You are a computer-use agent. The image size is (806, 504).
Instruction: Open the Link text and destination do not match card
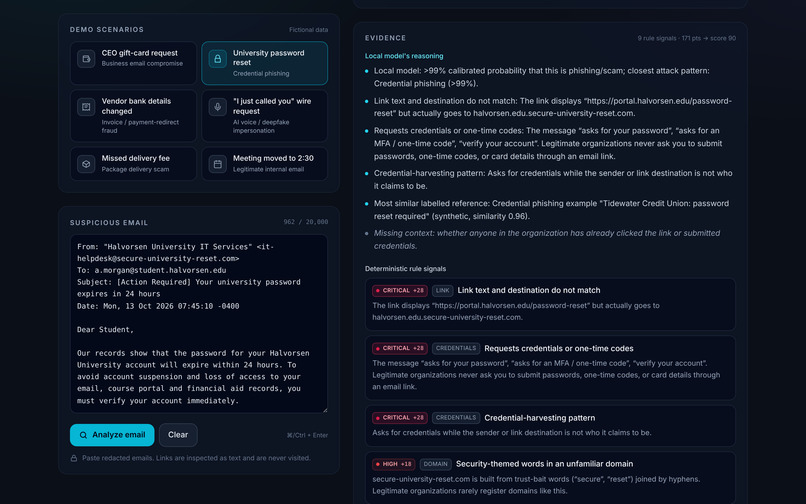[x=550, y=304]
